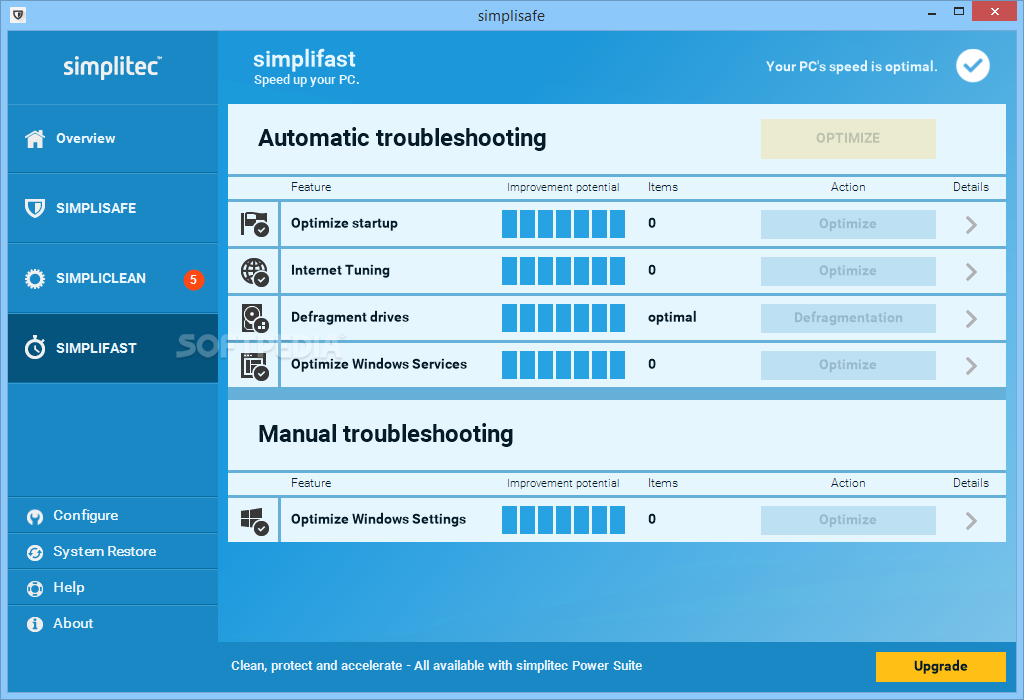1024x700 pixels.
Task: Click the yellow Upgrade button
Action: tap(940, 667)
